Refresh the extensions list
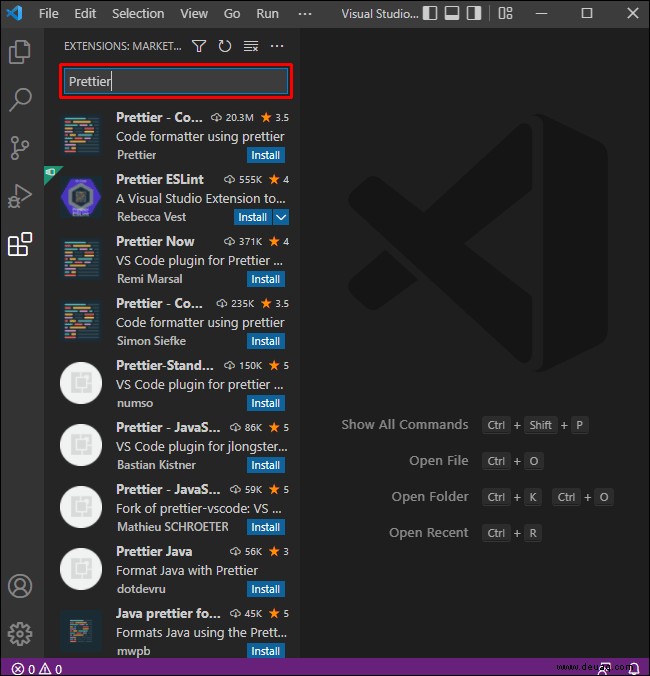 [225, 46]
